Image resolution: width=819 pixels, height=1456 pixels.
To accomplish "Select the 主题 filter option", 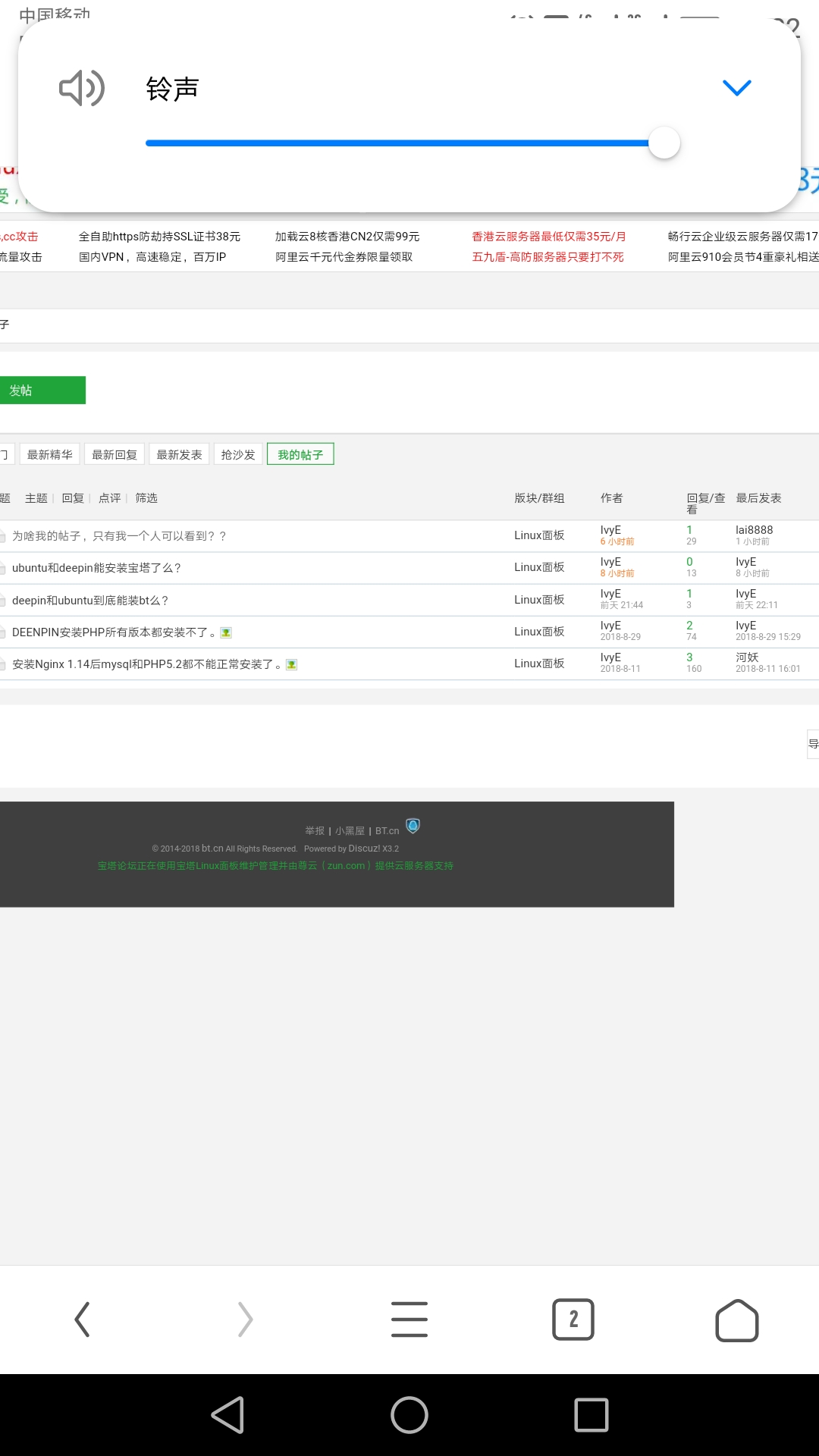I will (36, 498).
